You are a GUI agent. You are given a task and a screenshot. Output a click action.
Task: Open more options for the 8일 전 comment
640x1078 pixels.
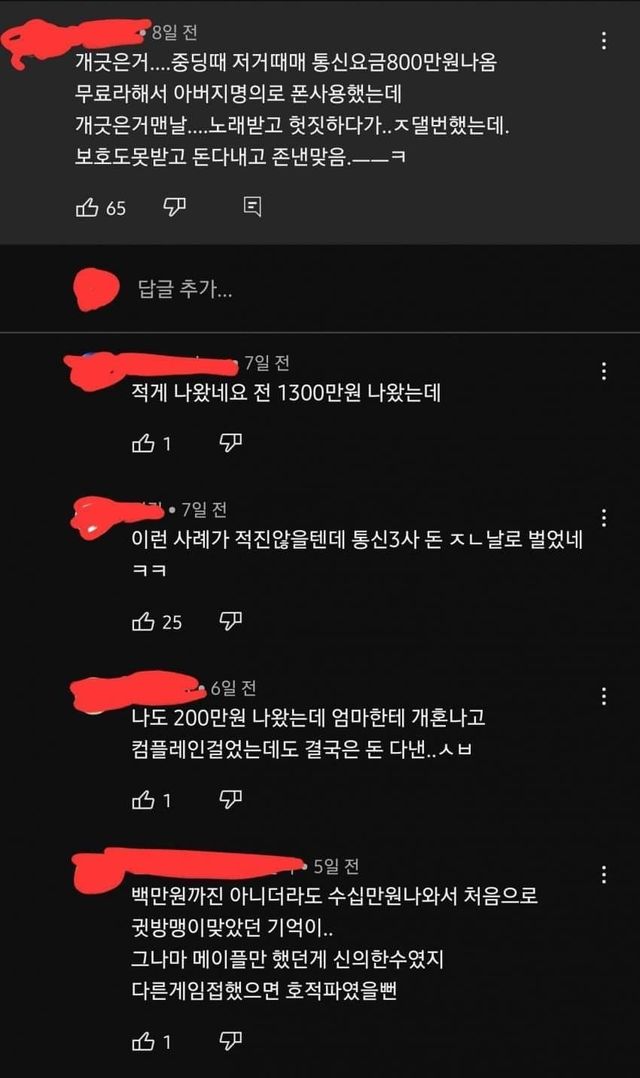pyautogui.click(x=604, y=41)
